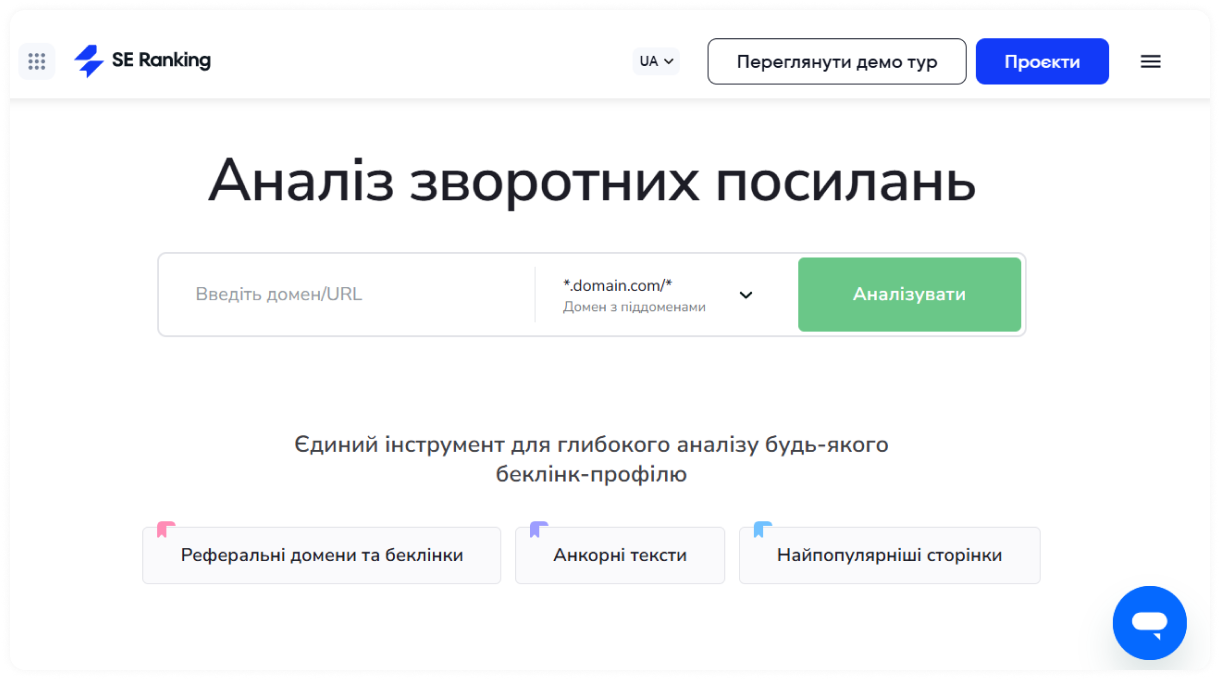Select the Реферальні домени та беклінки tab

[321, 555]
